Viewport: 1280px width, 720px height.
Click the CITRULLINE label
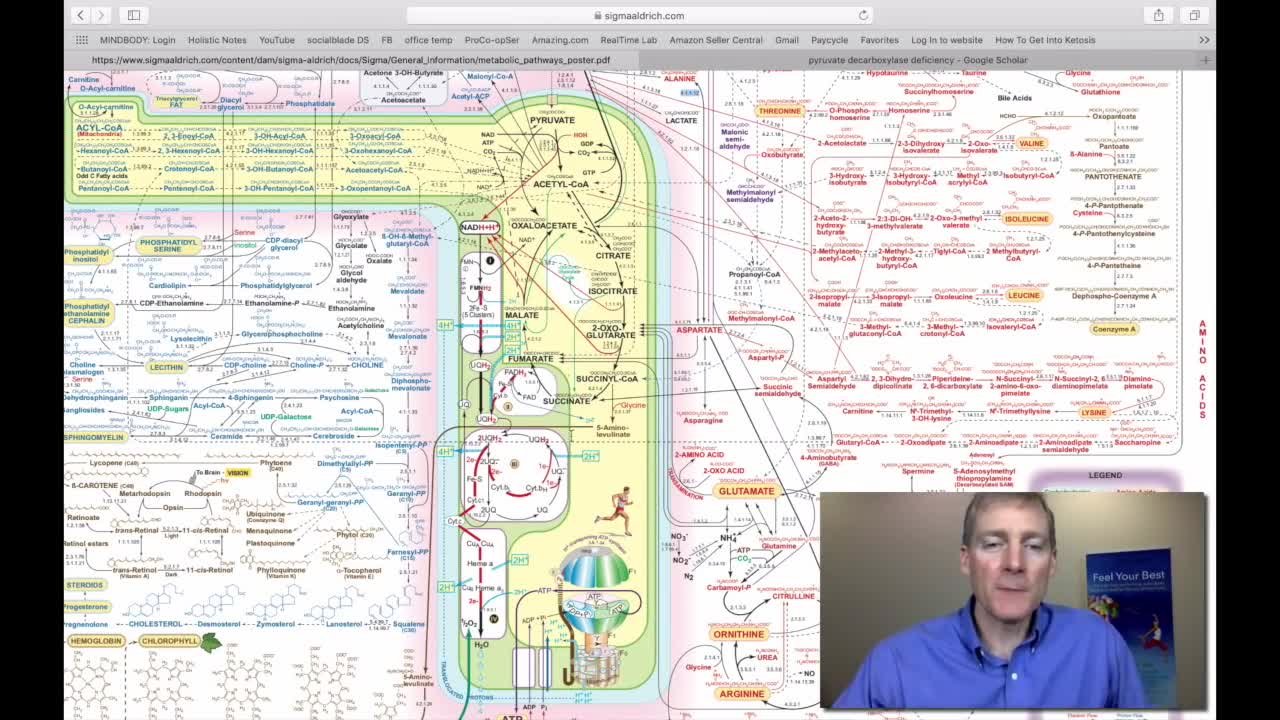pos(794,596)
